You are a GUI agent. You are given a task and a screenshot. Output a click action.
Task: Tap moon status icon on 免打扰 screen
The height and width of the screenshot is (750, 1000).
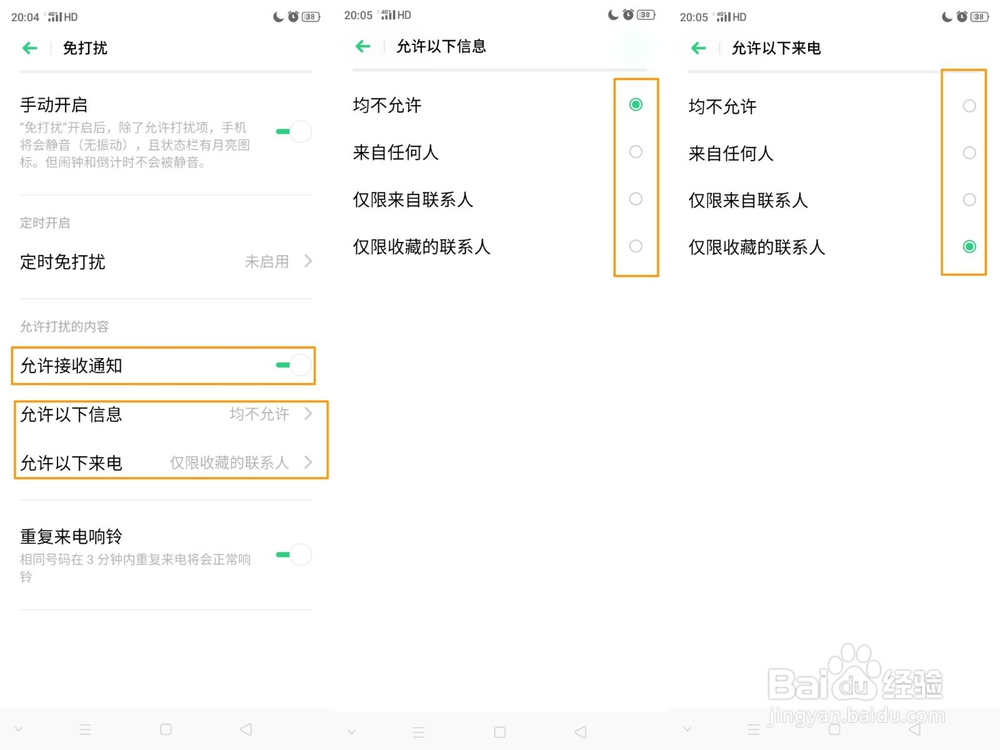tap(278, 17)
